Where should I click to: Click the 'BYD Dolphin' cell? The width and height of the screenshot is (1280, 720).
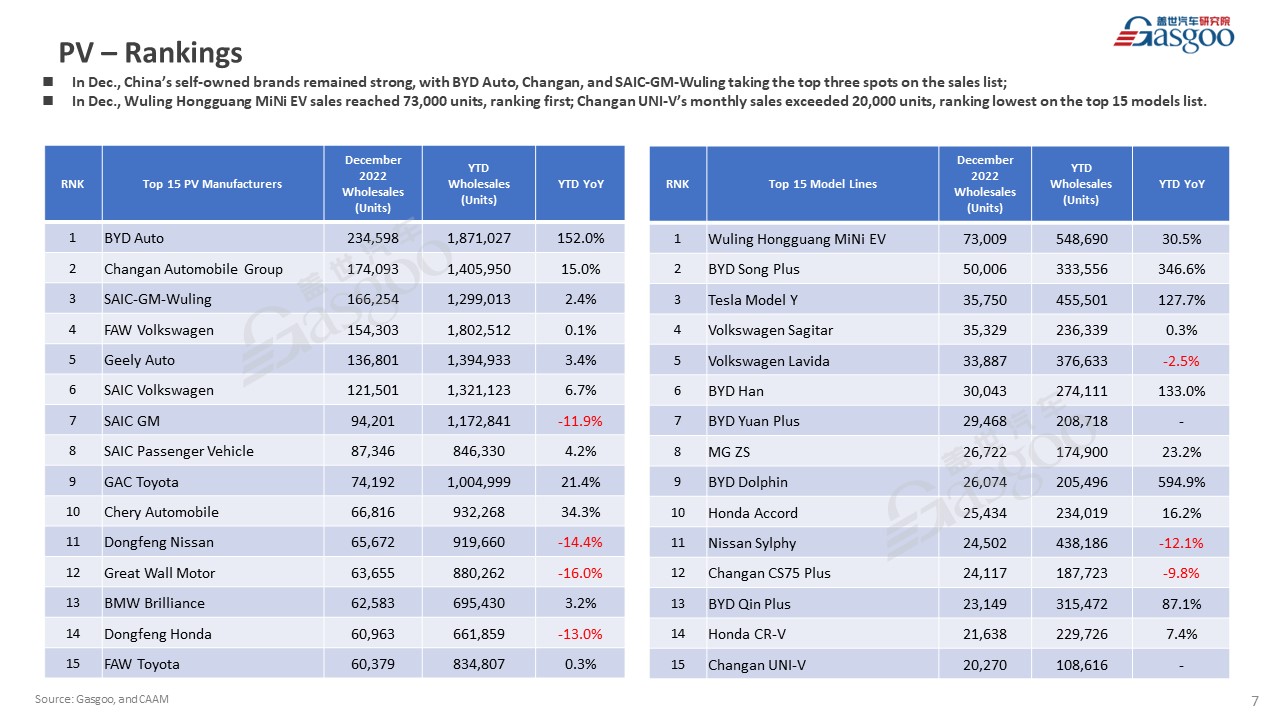pyautogui.click(x=822, y=482)
